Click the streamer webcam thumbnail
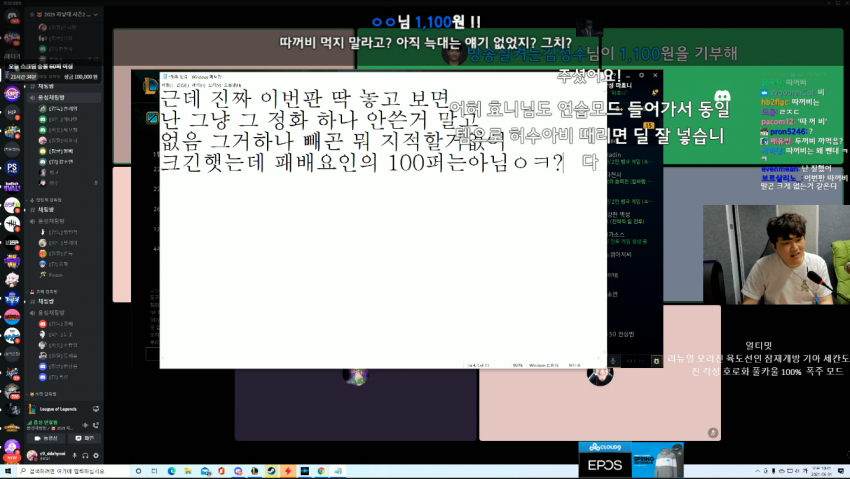This screenshot has width=850, height=479. [x=776, y=255]
